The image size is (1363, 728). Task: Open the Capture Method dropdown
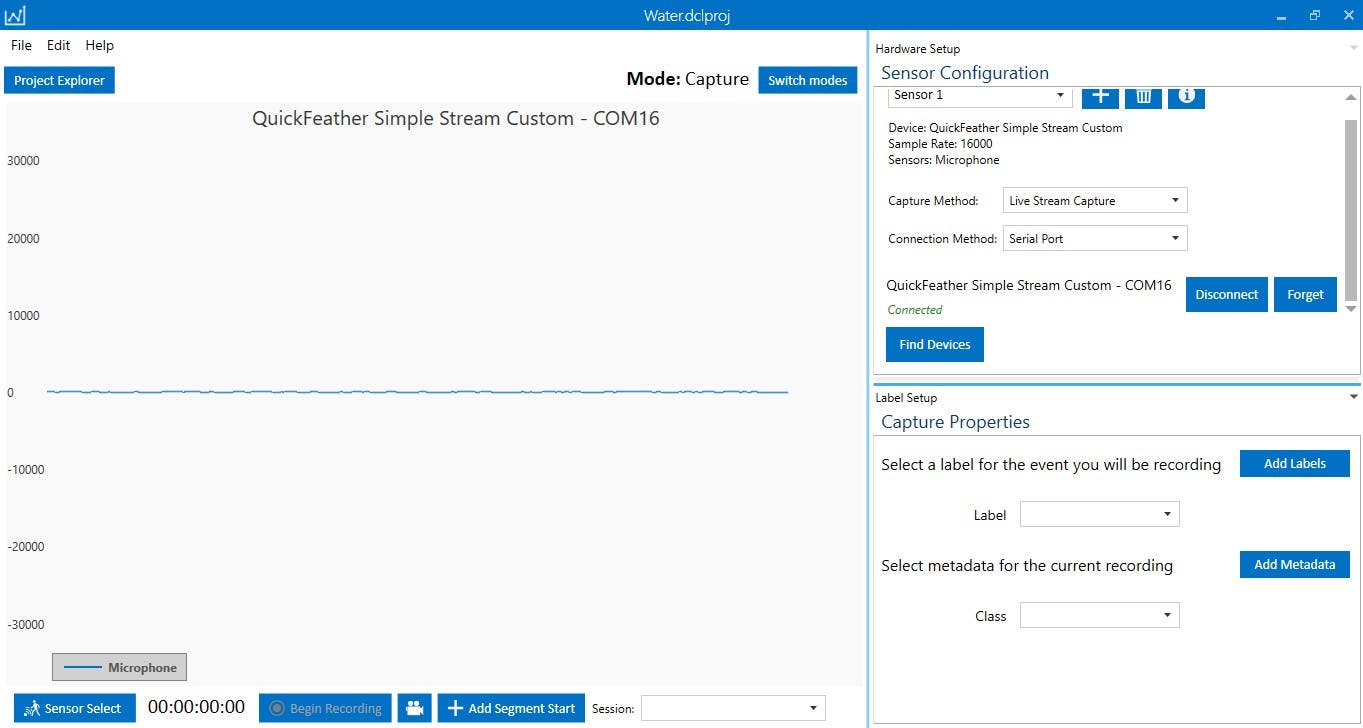pos(1095,201)
